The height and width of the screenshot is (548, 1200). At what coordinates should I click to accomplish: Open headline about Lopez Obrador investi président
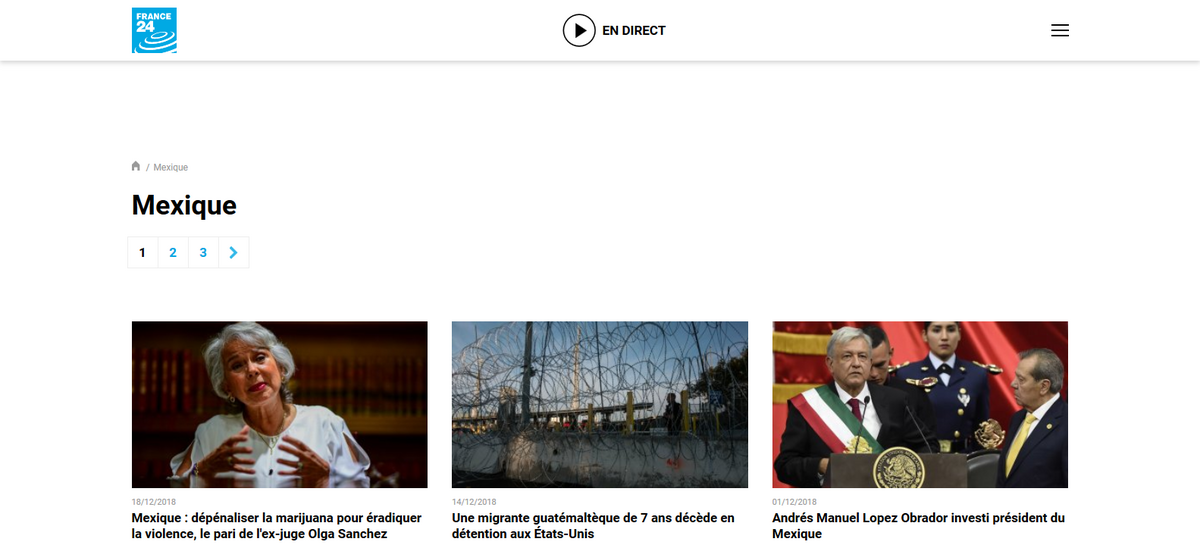tap(918, 526)
